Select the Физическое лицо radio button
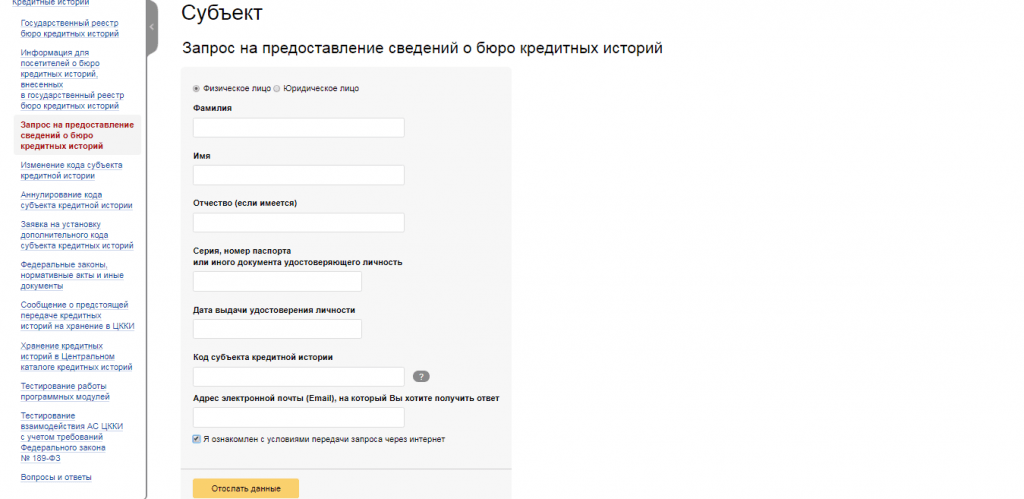1024x499 pixels. point(196,88)
